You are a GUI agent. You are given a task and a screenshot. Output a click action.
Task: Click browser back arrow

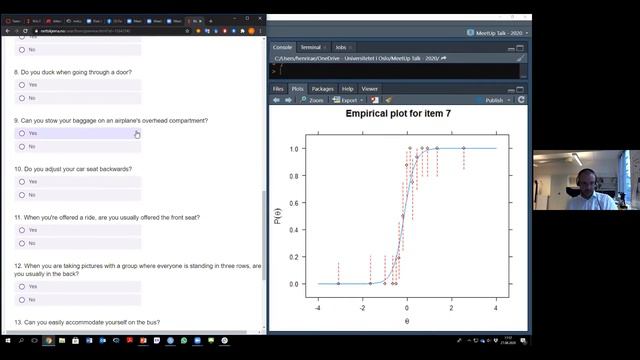pyautogui.click(x=7, y=31)
